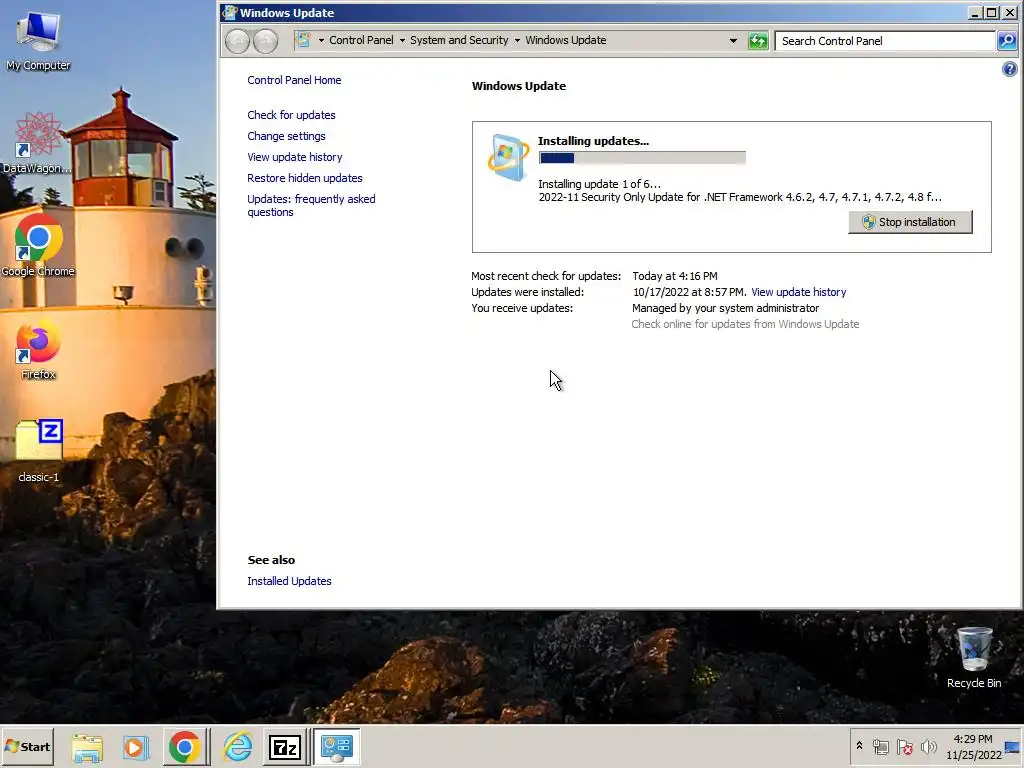
Task: Refresh the Windows Update page
Action: coord(758,41)
